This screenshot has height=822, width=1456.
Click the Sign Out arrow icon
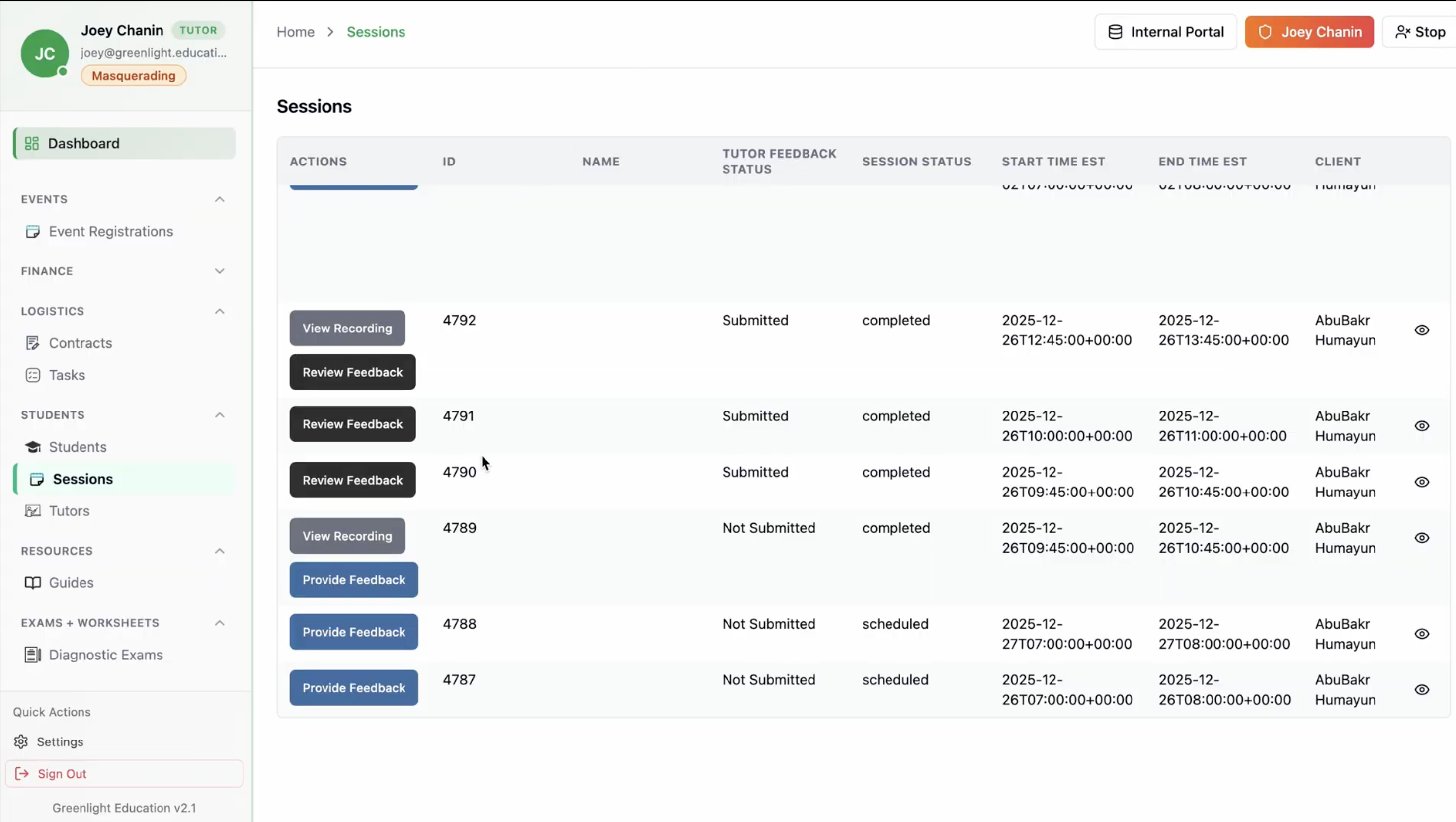pyautogui.click(x=22, y=773)
